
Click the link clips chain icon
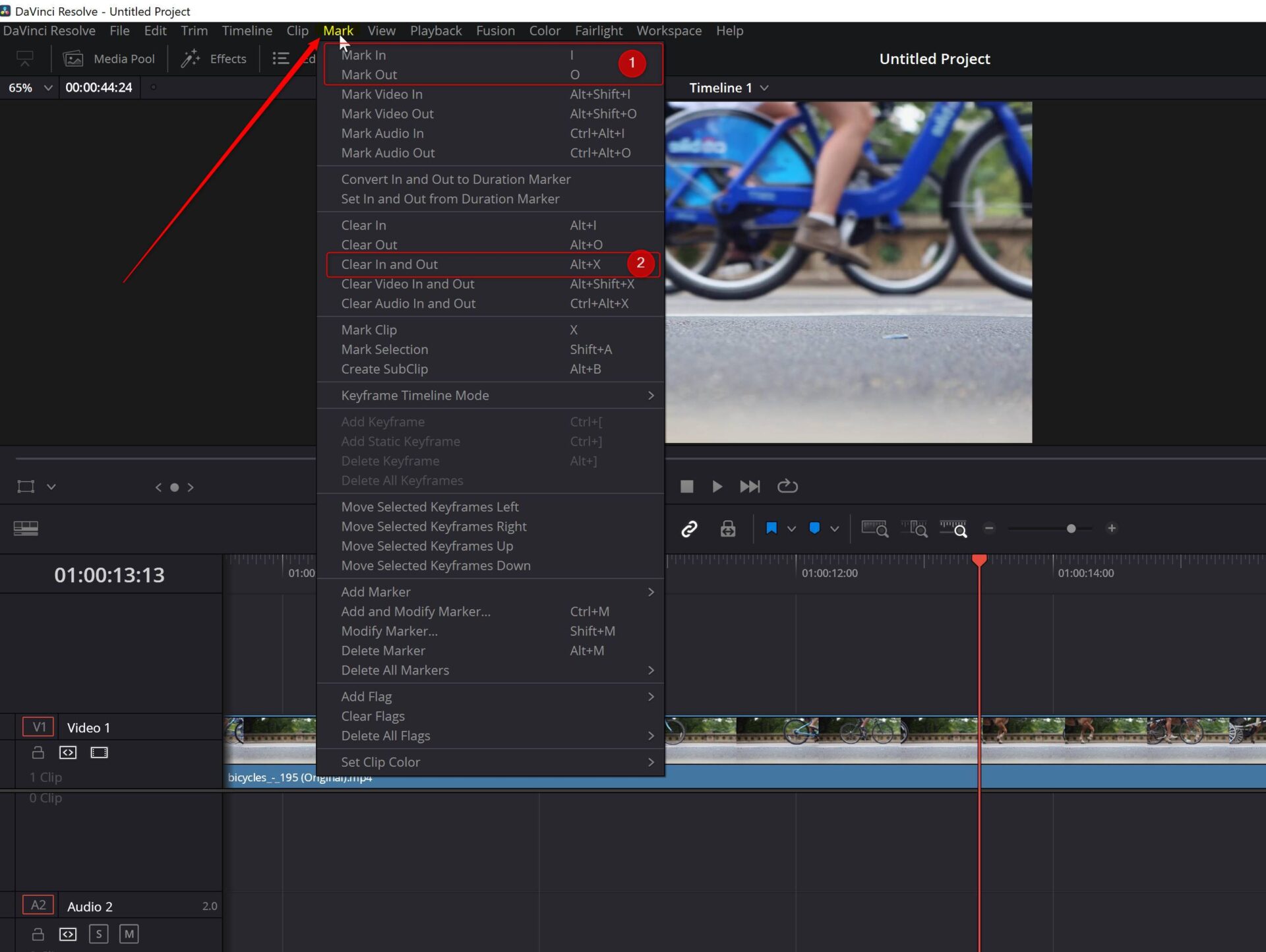pos(689,528)
